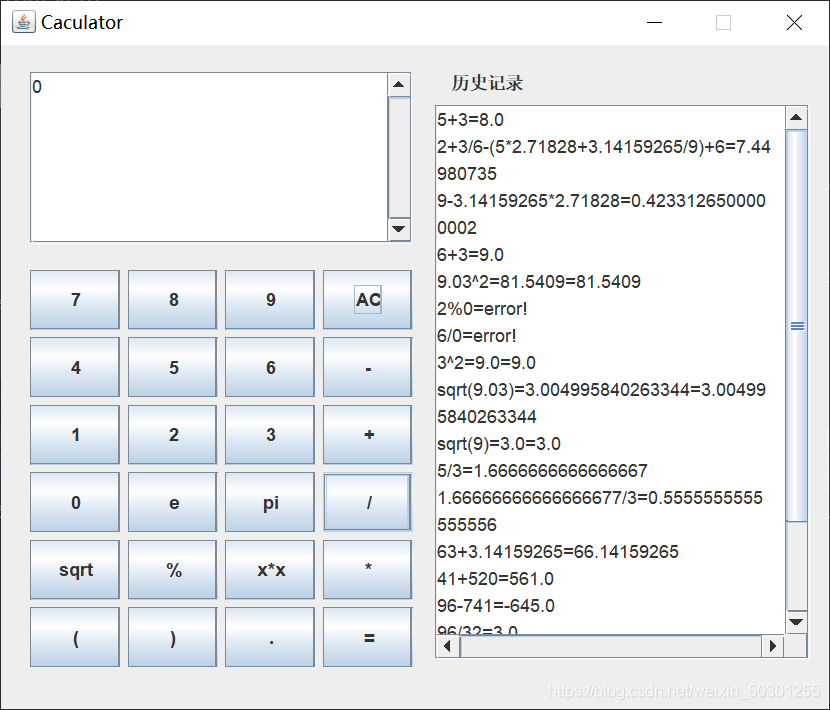The width and height of the screenshot is (830, 710).
Task: Insert Euler's constant e
Action: pos(173,502)
